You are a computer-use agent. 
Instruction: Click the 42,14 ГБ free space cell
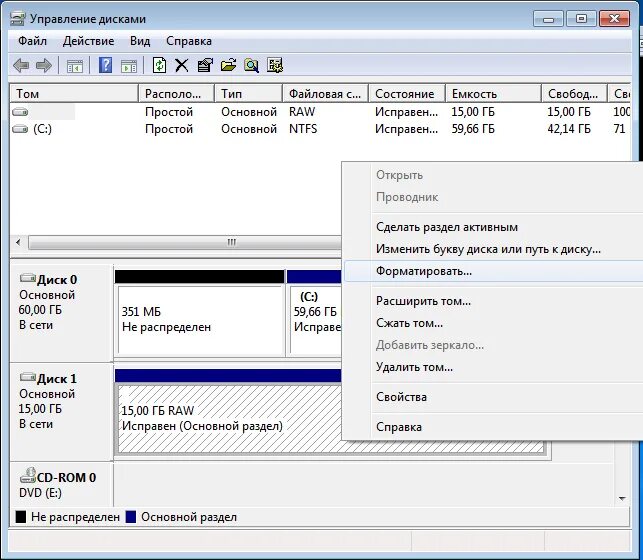569,129
